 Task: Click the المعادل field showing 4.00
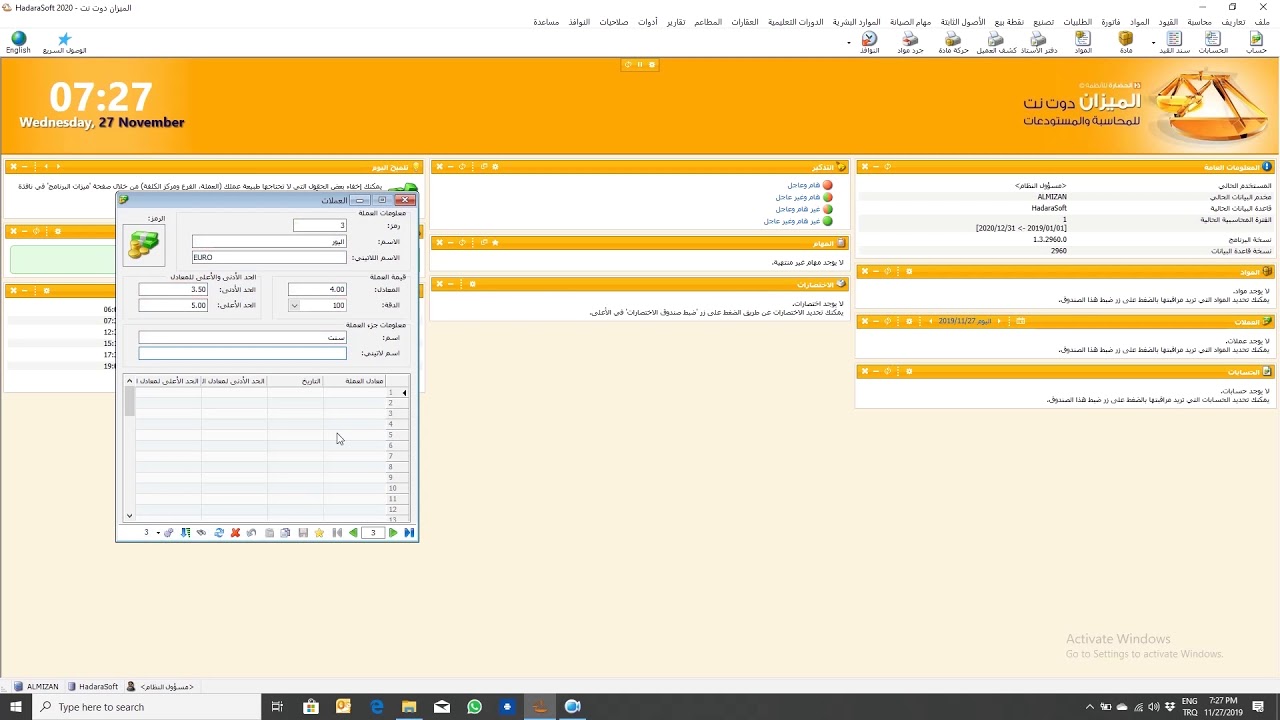click(317, 289)
